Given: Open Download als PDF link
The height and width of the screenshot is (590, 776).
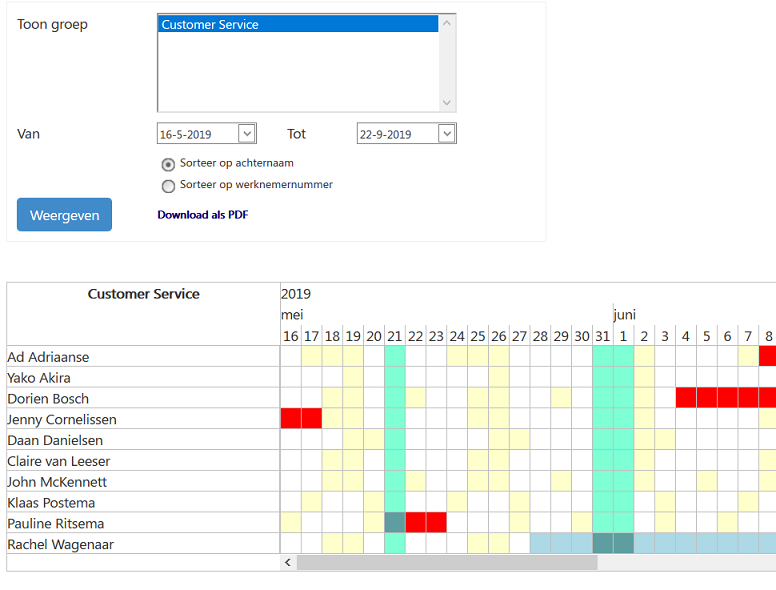Looking at the screenshot, I should click(203, 215).
